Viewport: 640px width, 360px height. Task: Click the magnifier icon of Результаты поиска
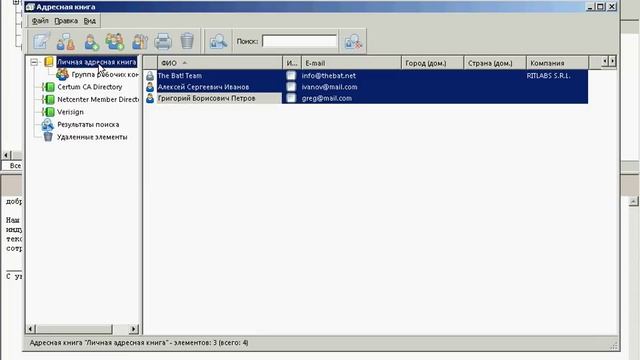[x=48, y=124]
